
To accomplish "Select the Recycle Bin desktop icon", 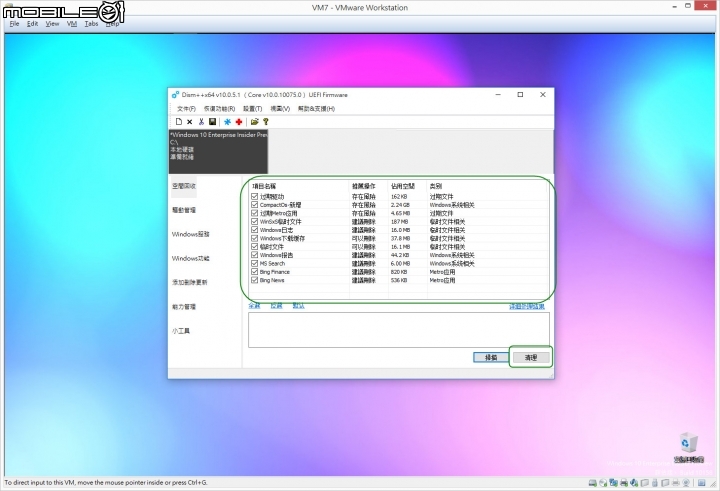I will coord(688,447).
